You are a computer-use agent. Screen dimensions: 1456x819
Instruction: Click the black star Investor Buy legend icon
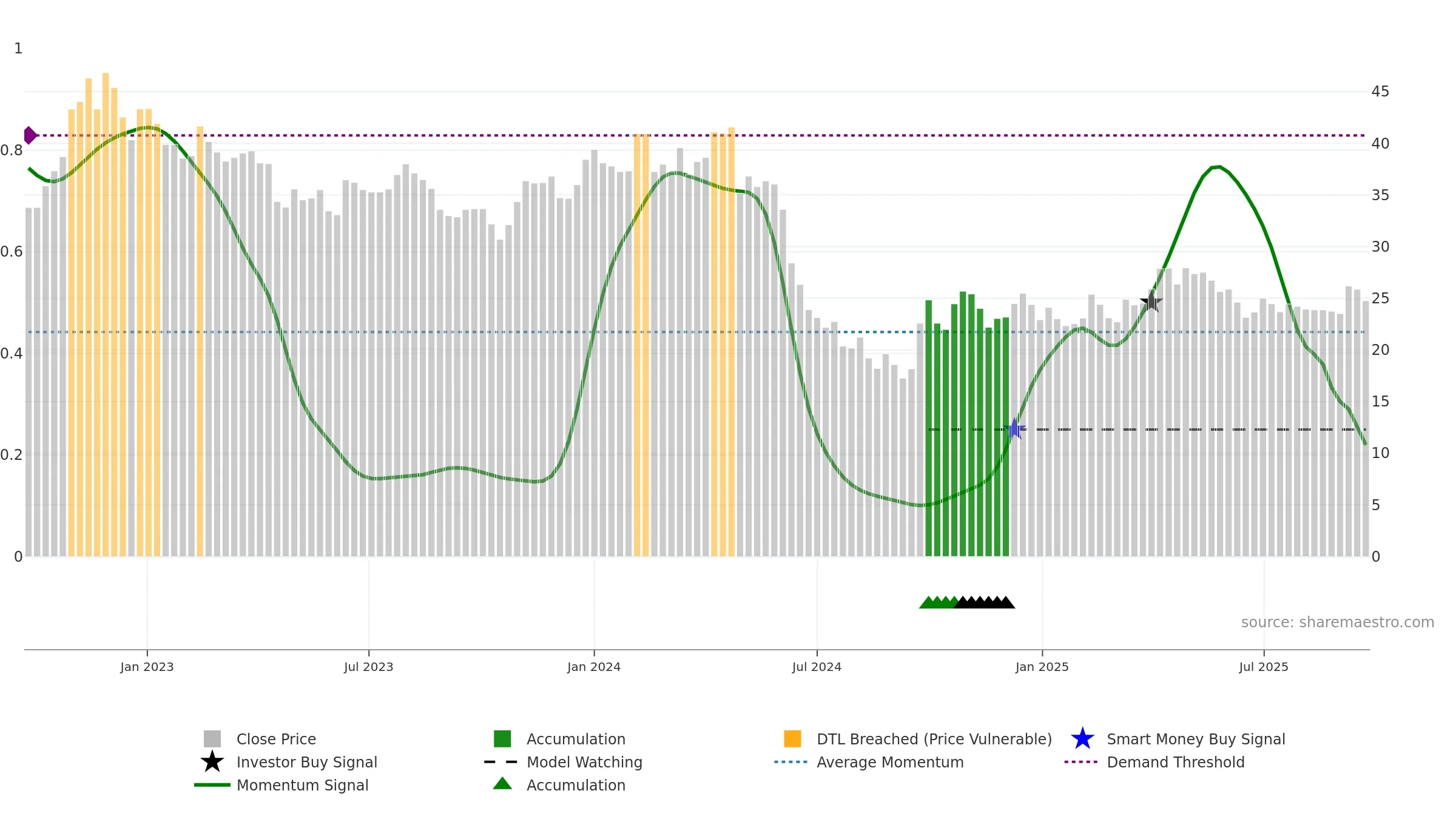(212, 761)
